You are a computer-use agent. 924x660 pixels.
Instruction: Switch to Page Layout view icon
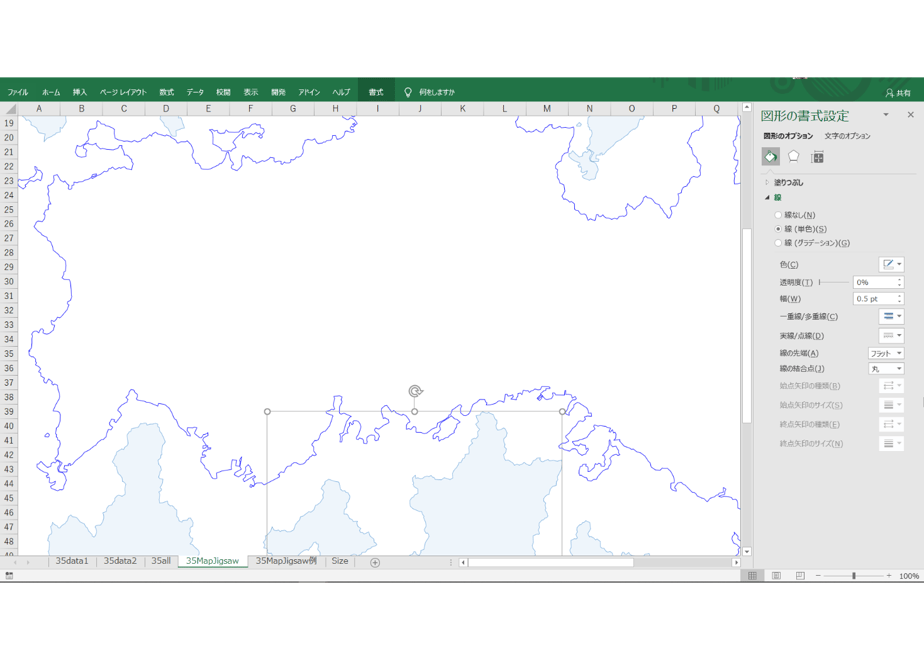[x=776, y=576]
